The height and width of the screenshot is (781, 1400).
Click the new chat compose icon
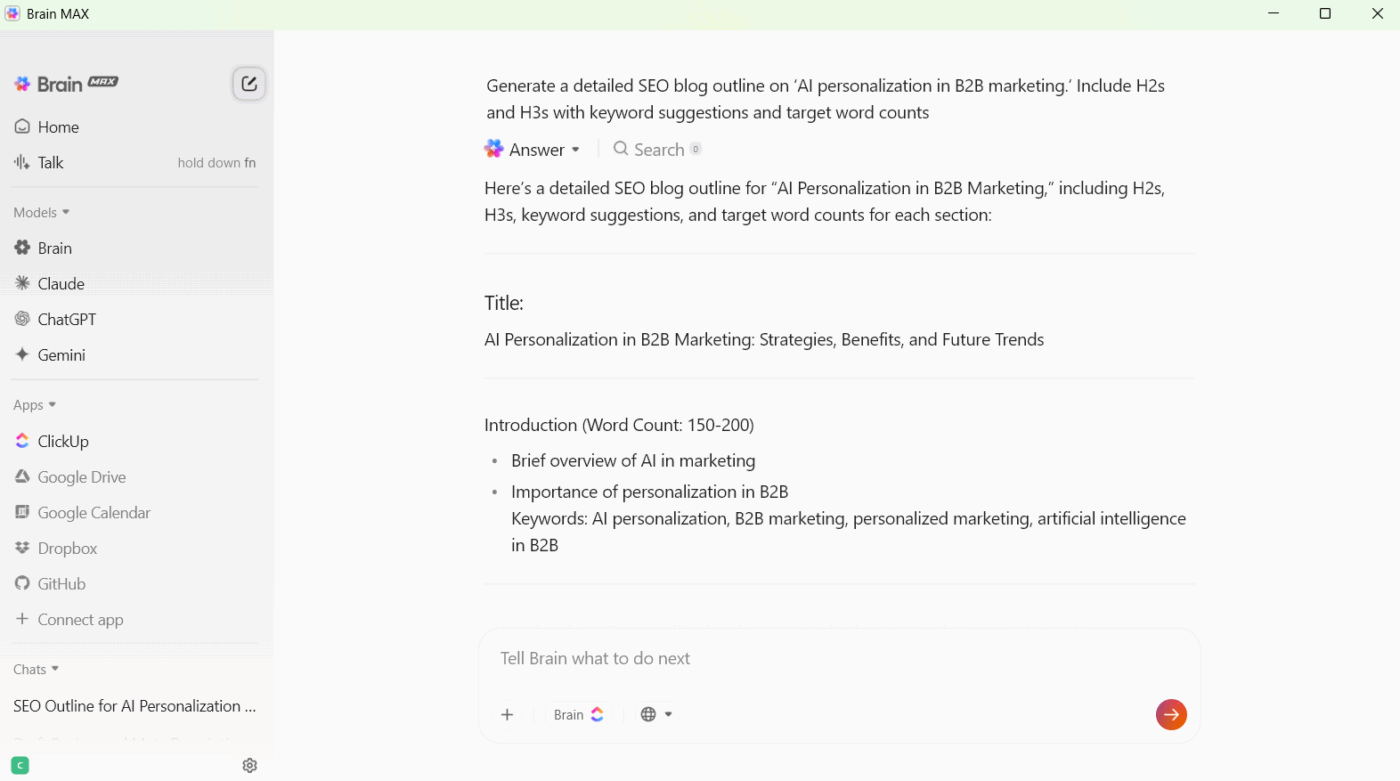tap(249, 84)
